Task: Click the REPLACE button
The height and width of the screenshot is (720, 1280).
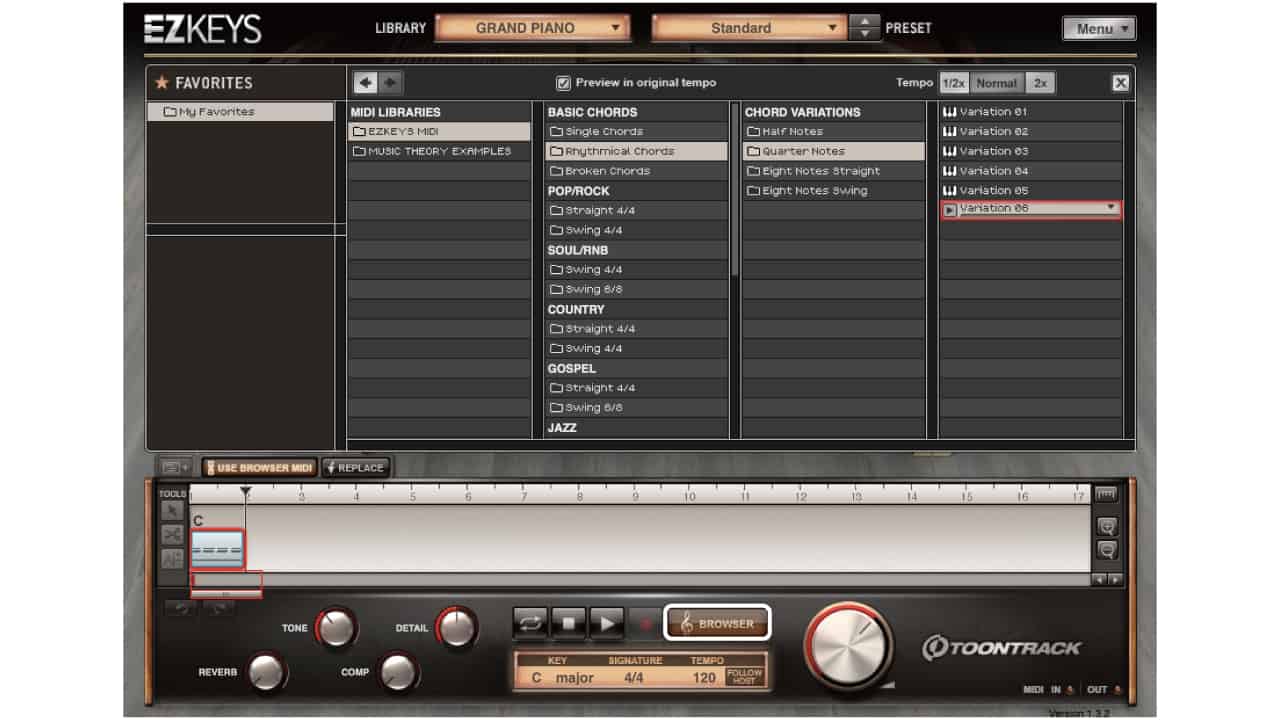Action: point(357,466)
